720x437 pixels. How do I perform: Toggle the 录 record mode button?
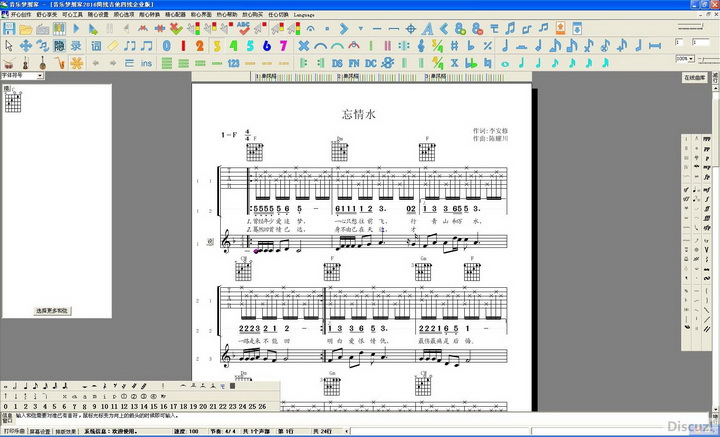click(x=77, y=46)
